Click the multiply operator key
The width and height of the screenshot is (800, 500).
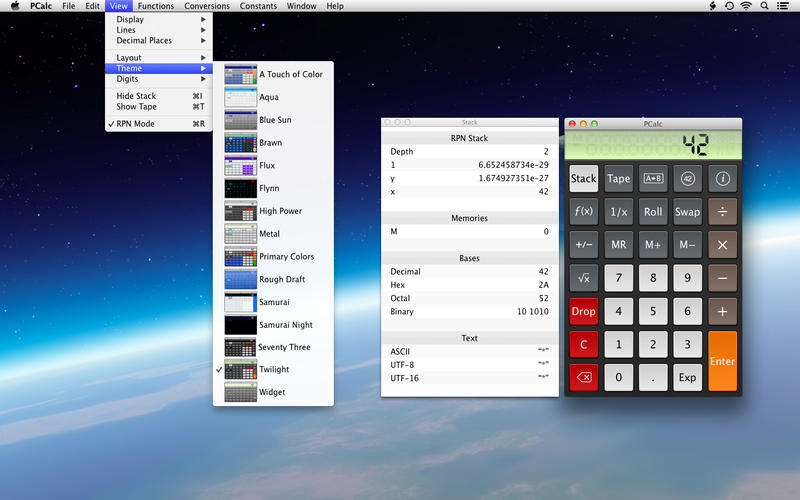coord(722,245)
